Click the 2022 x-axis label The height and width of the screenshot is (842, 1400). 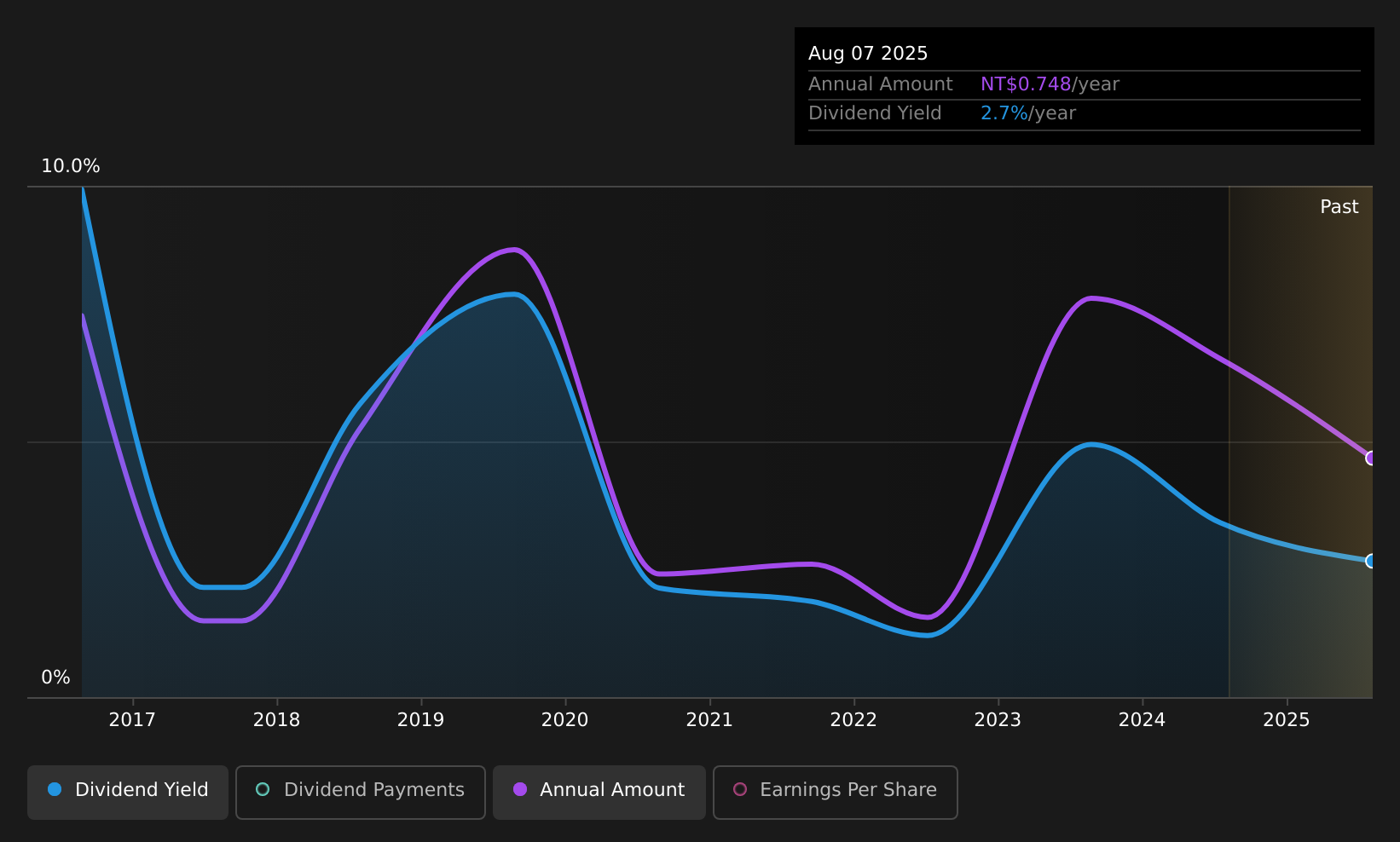[x=853, y=720]
